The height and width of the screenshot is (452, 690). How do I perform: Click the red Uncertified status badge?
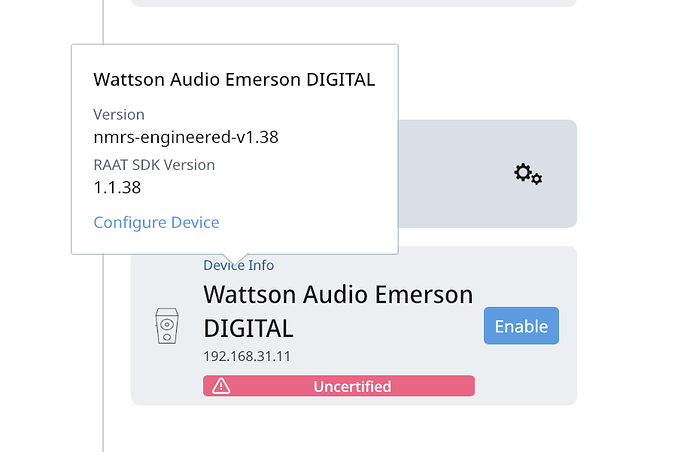[x=339, y=386]
